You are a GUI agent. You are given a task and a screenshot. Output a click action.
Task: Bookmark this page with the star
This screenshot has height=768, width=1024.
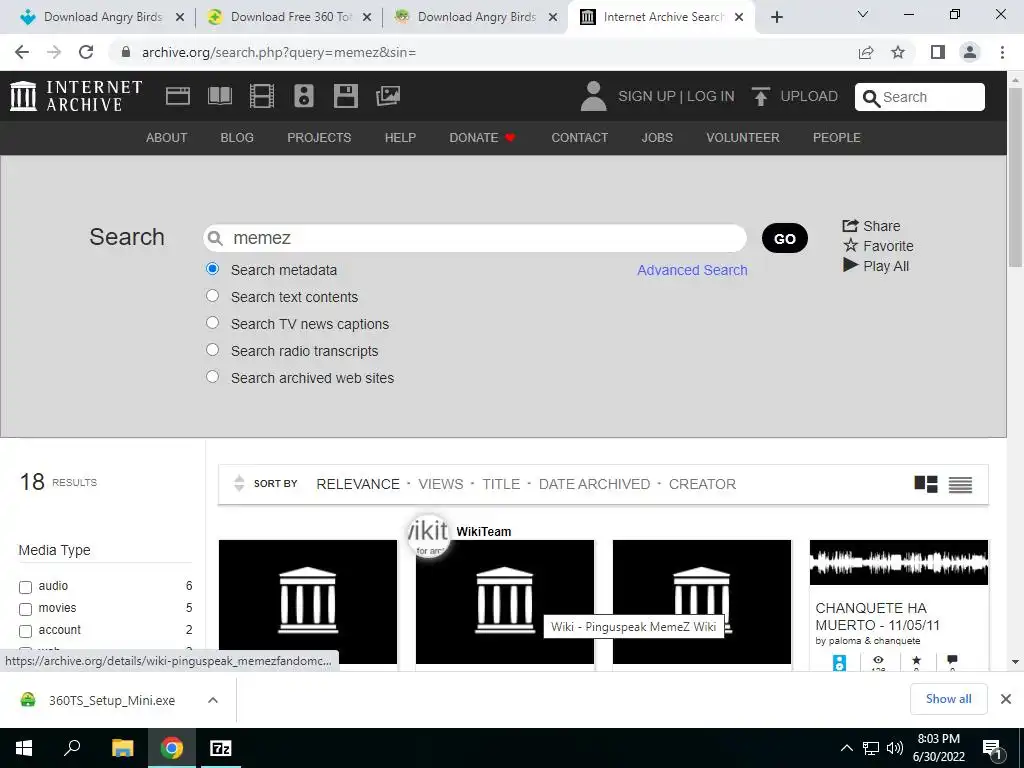(898, 52)
